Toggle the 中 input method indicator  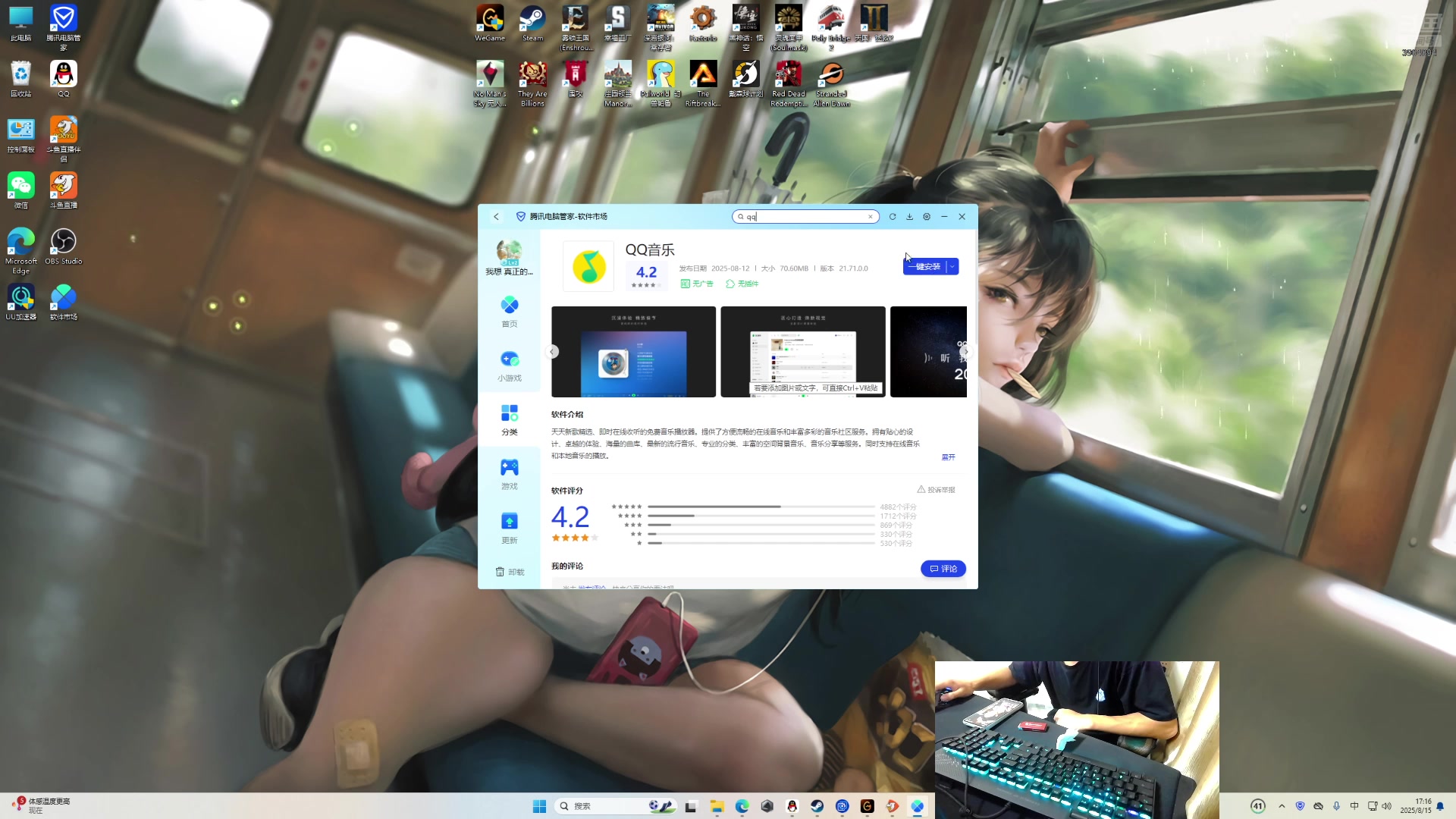1354,806
